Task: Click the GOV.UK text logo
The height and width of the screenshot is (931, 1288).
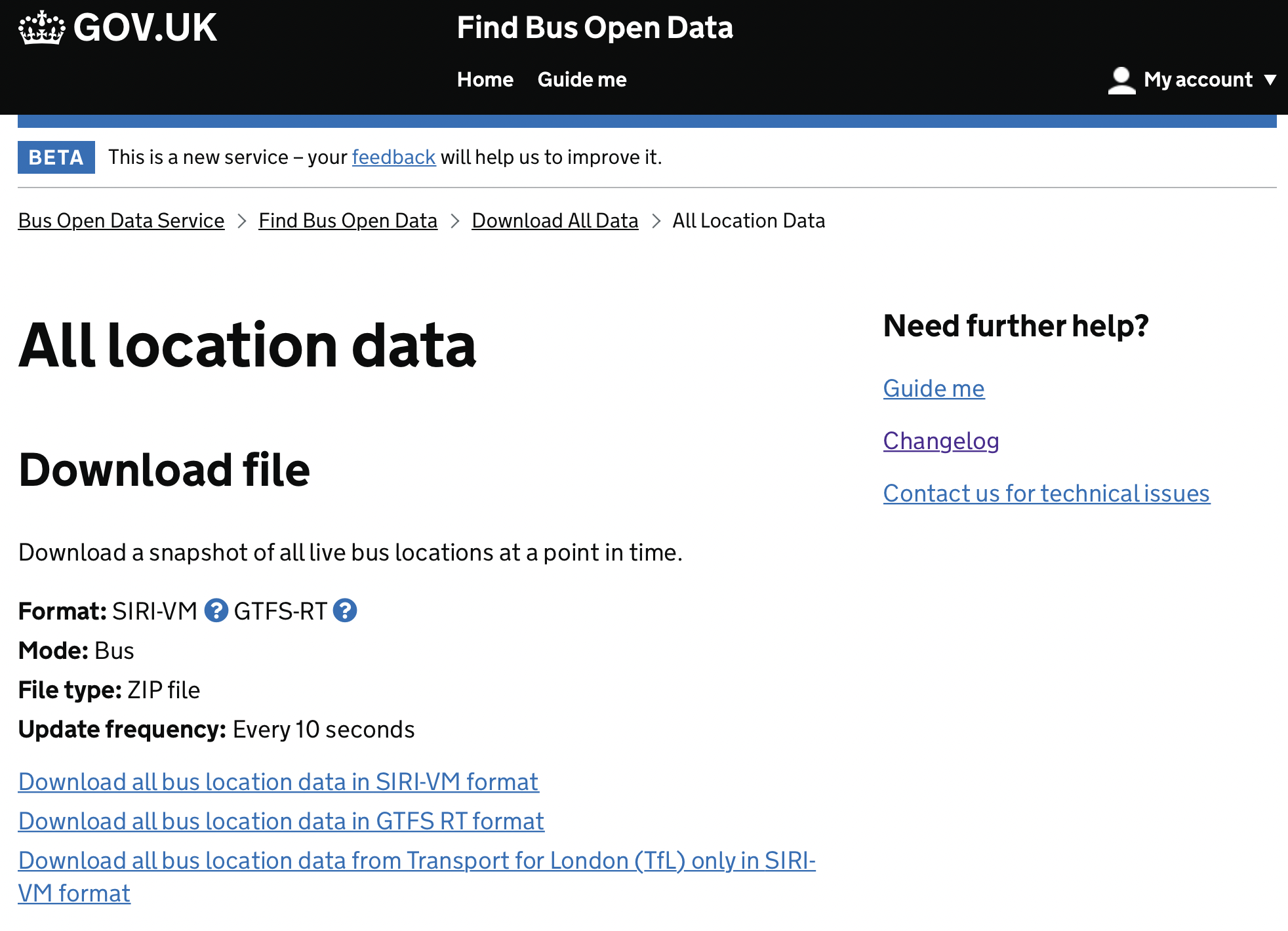Action: pos(145,28)
